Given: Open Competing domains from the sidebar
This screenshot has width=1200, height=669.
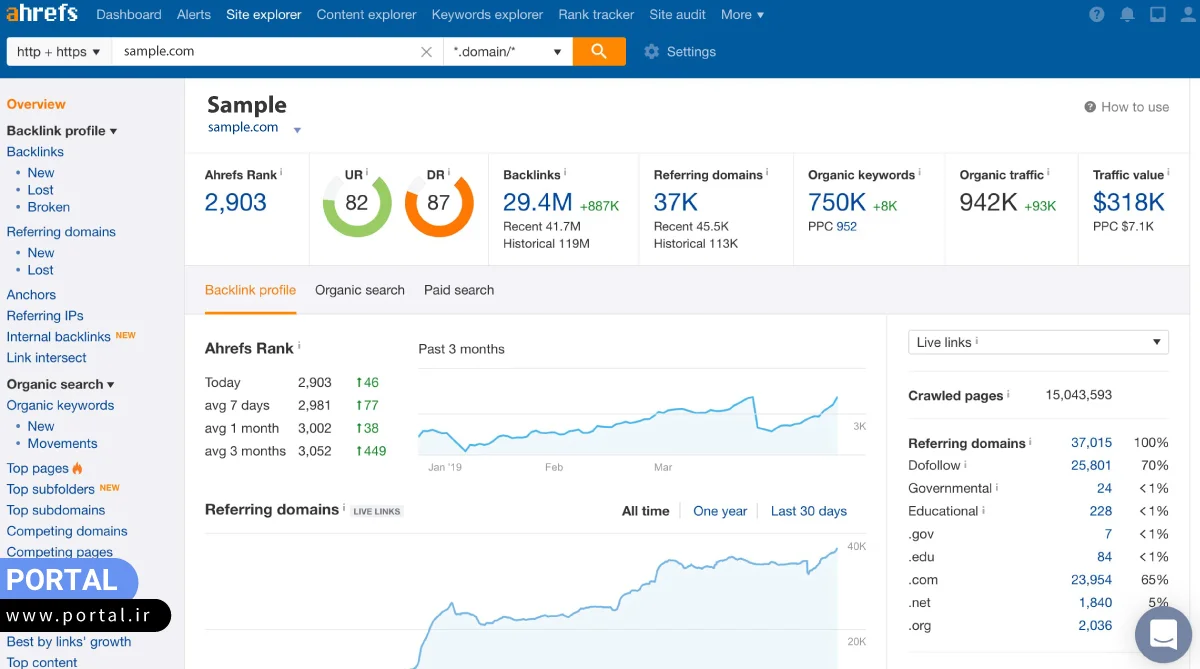Looking at the screenshot, I should coord(67,531).
